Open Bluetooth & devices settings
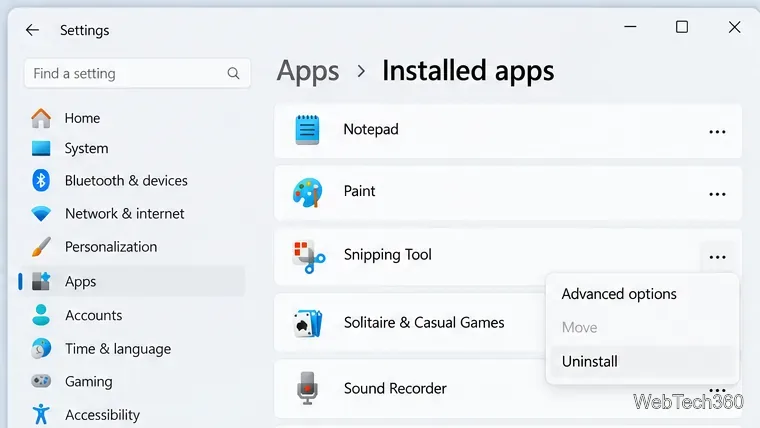The image size is (760, 428). [126, 180]
